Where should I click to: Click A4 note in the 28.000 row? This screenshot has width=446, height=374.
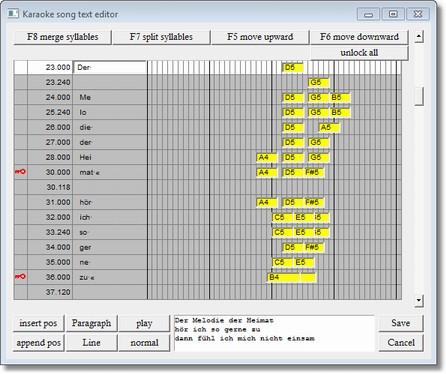tap(267, 157)
